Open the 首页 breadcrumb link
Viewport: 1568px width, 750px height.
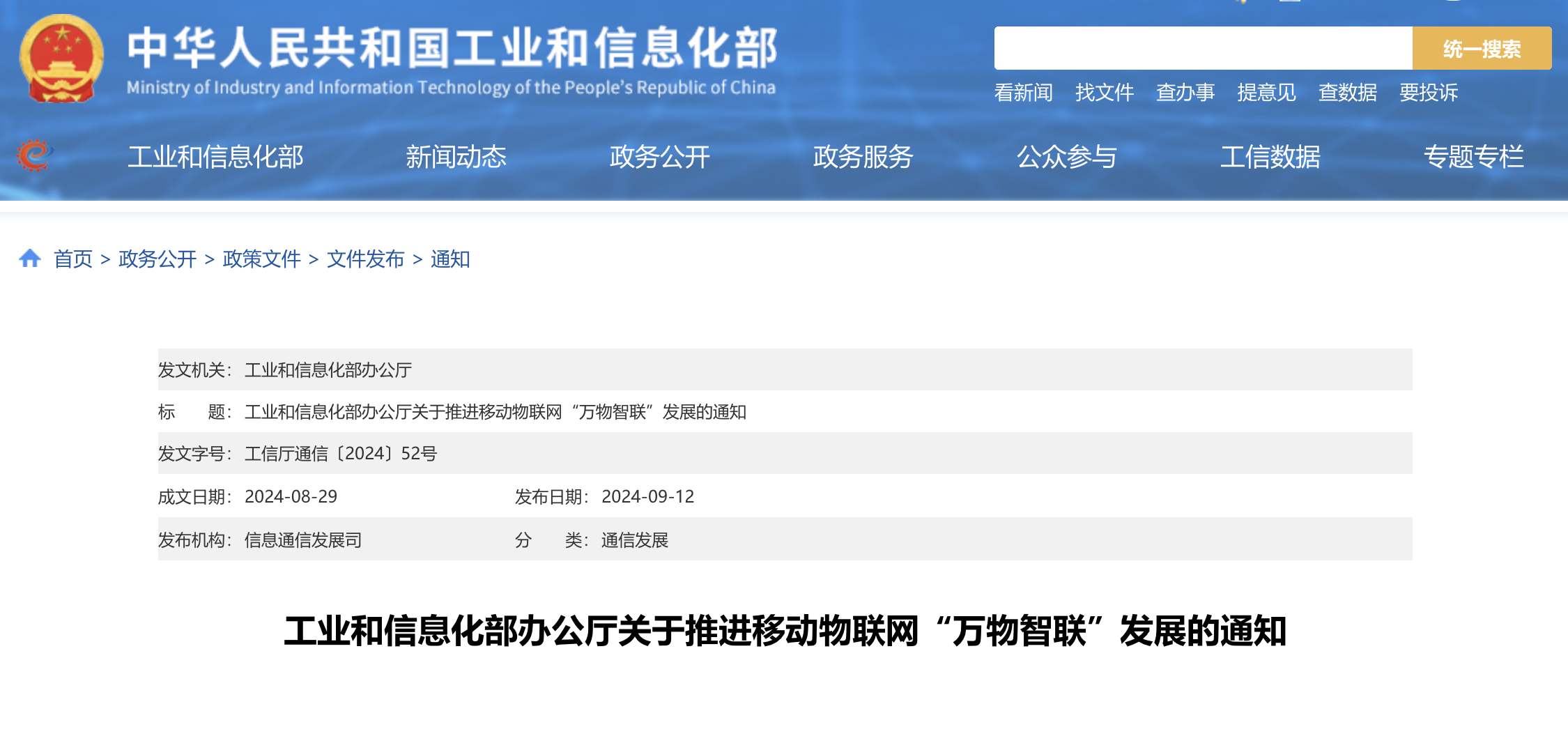(x=73, y=259)
